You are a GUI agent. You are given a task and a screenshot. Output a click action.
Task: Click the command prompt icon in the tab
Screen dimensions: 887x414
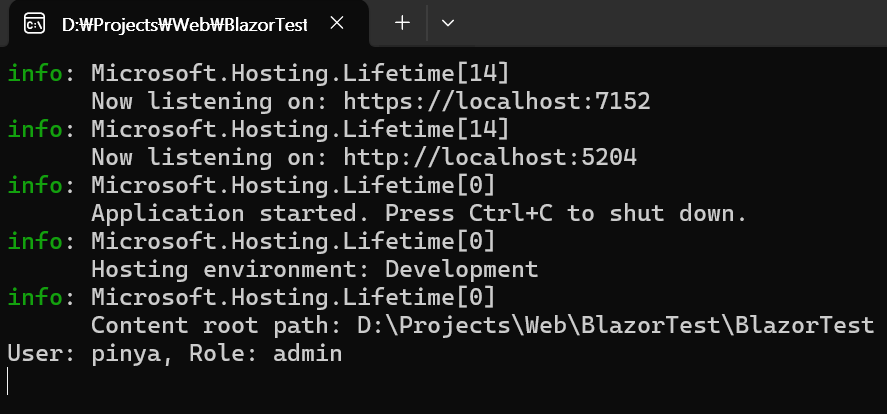[35, 24]
